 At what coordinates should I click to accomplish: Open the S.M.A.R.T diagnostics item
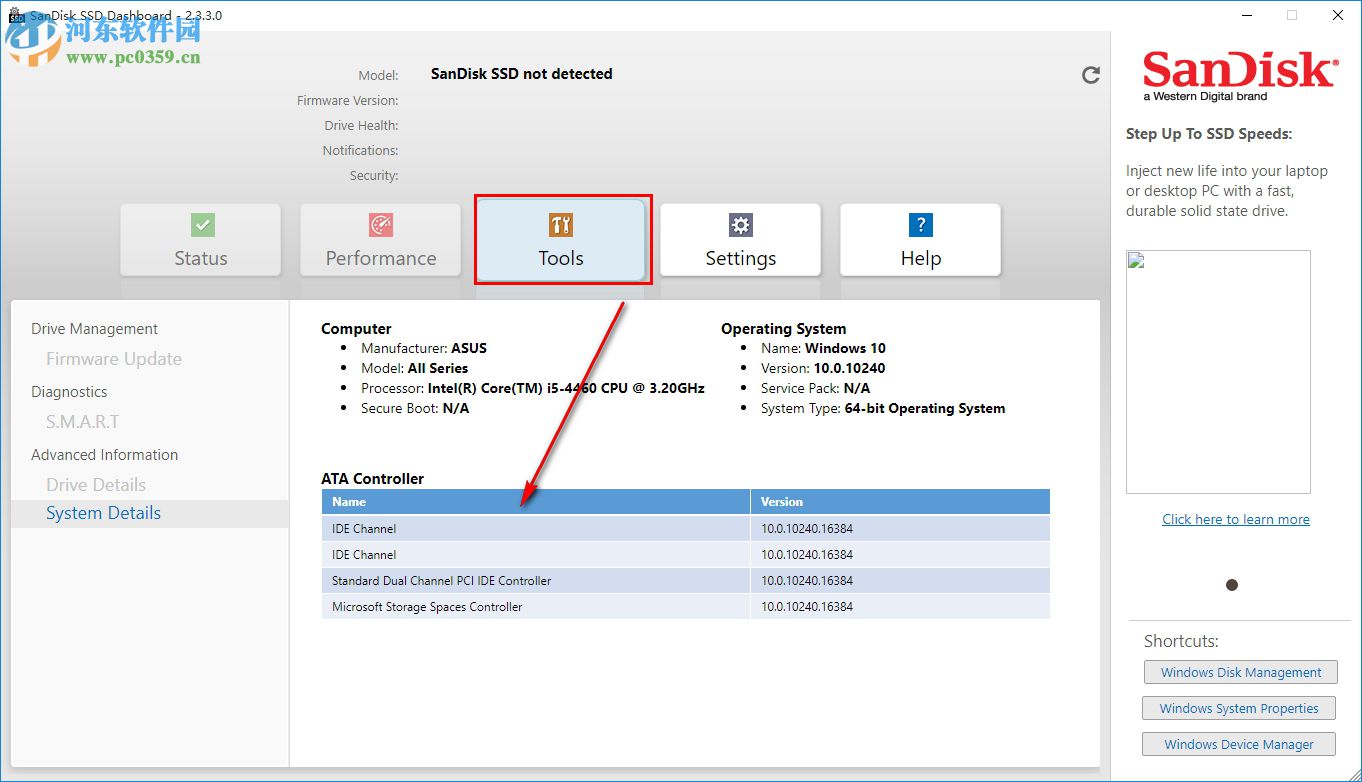click(x=82, y=422)
